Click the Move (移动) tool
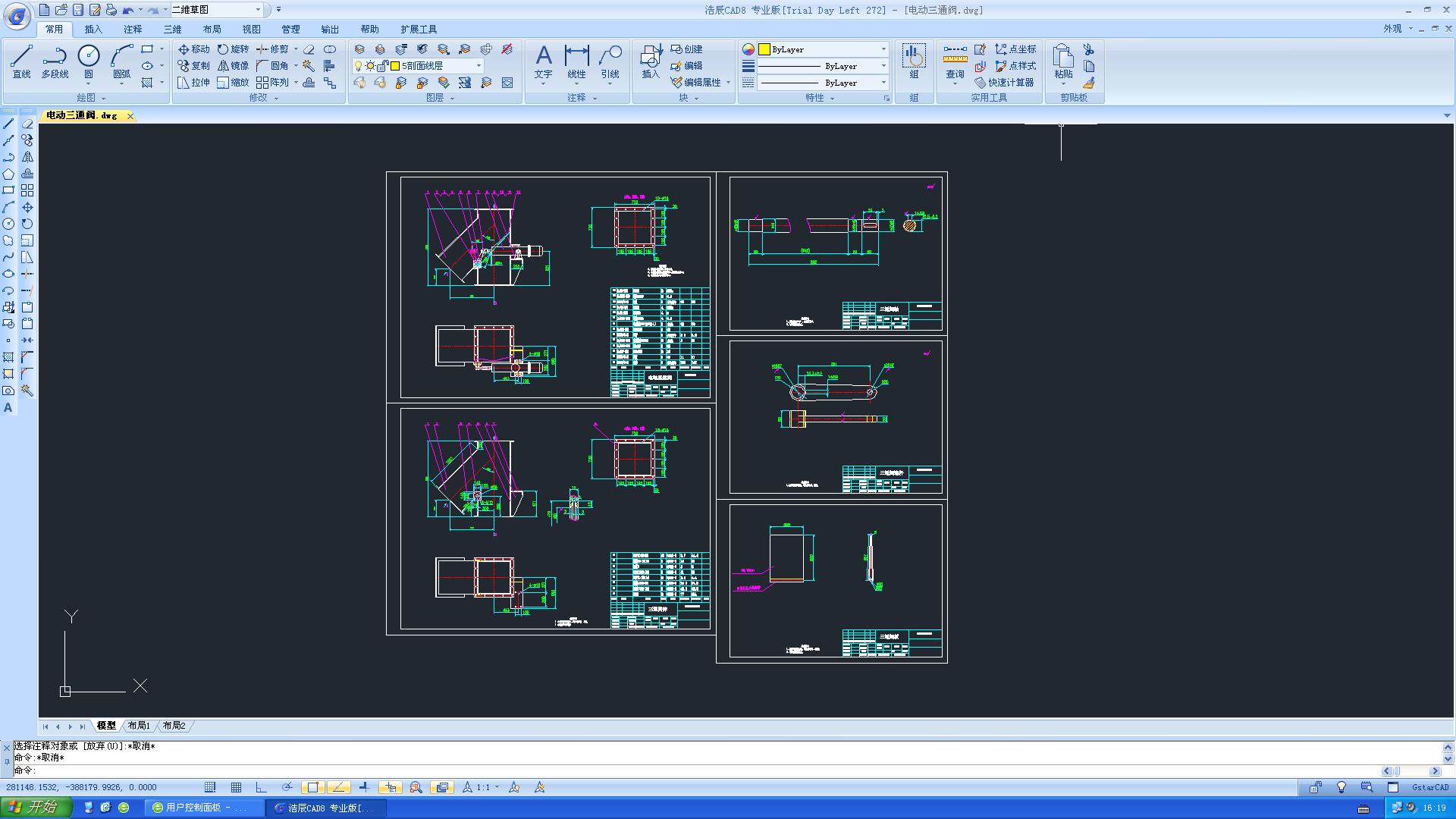 193,49
